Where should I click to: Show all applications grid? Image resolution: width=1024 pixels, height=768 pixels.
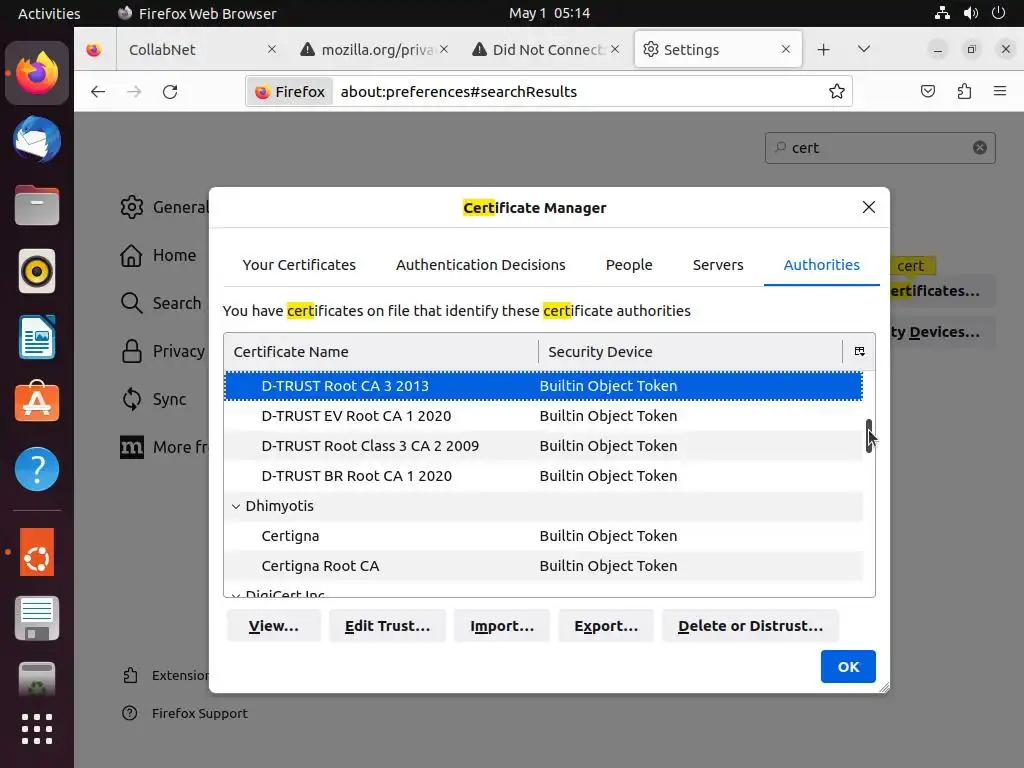(x=37, y=728)
